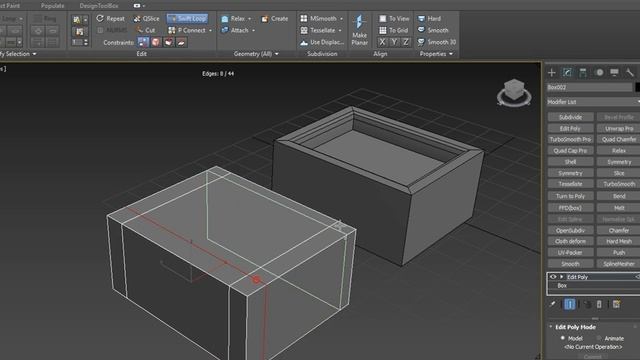Activate the Swift Loop tool
Screen dimensions: 640x360
187,19
